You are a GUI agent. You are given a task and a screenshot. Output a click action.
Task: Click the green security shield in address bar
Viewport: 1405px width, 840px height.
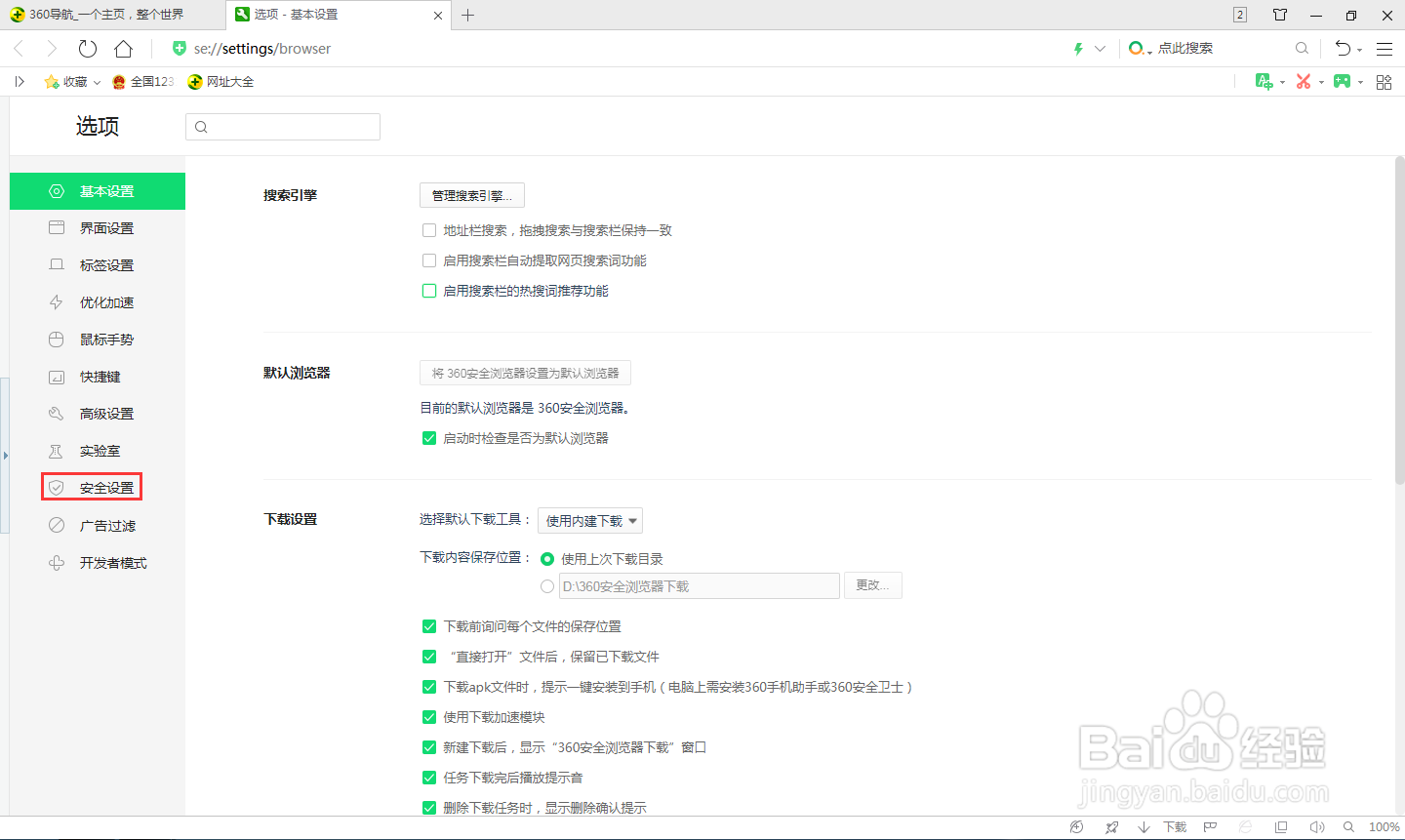click(180, 48)
